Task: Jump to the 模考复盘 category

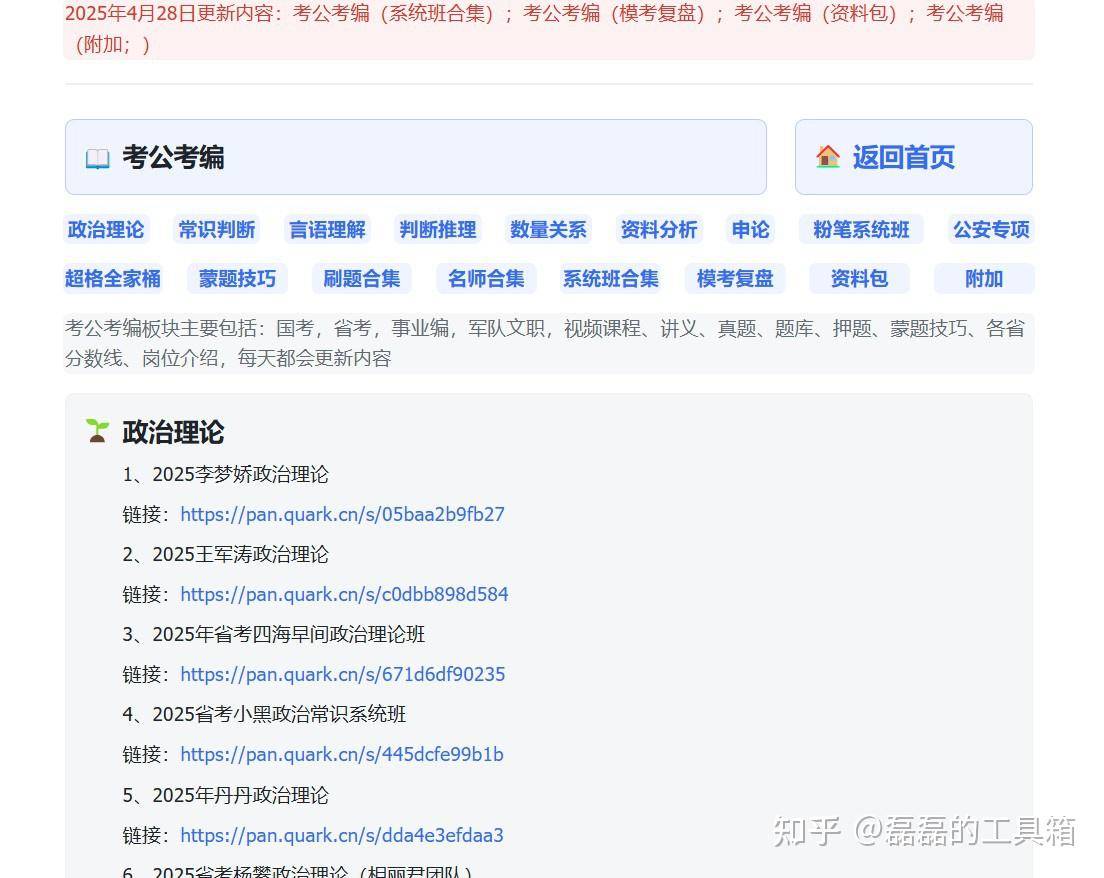Action: [x=735, y=279]
